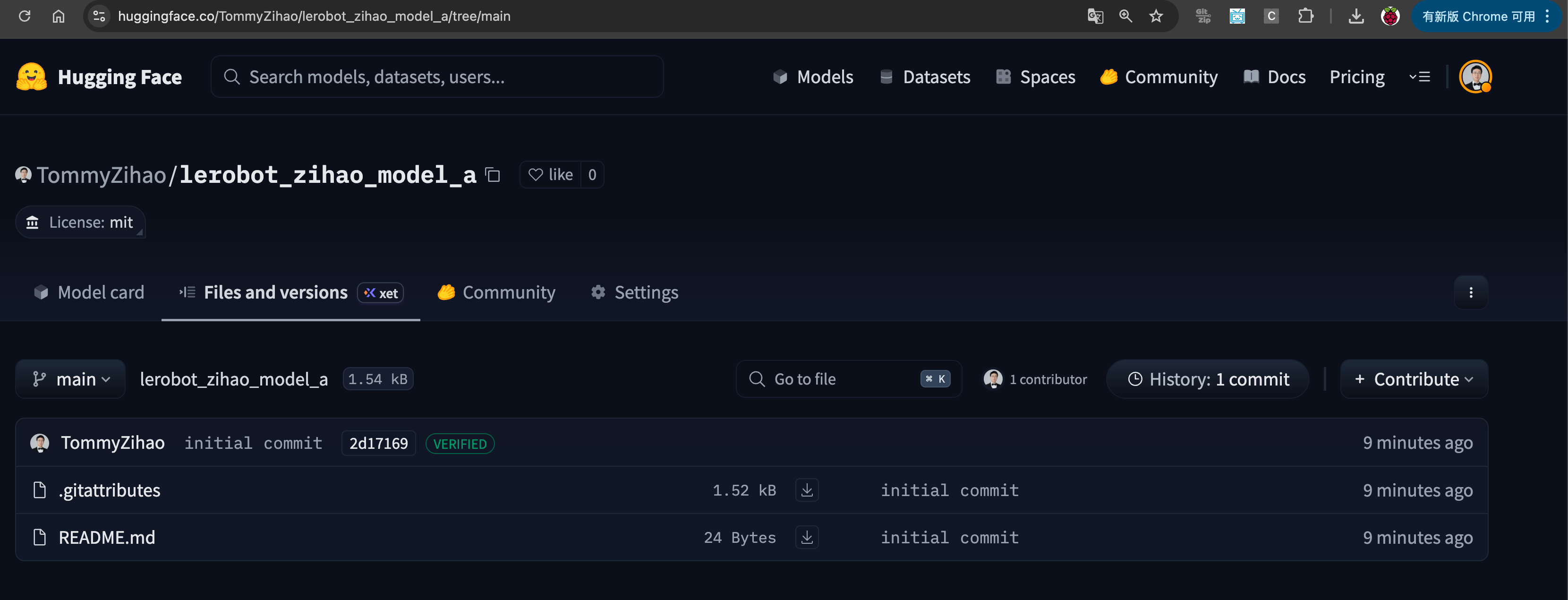The height and width of the screenshot is (600, 1568).
Task: Select the browser address bar URL
Action: [x=314, y=17]
